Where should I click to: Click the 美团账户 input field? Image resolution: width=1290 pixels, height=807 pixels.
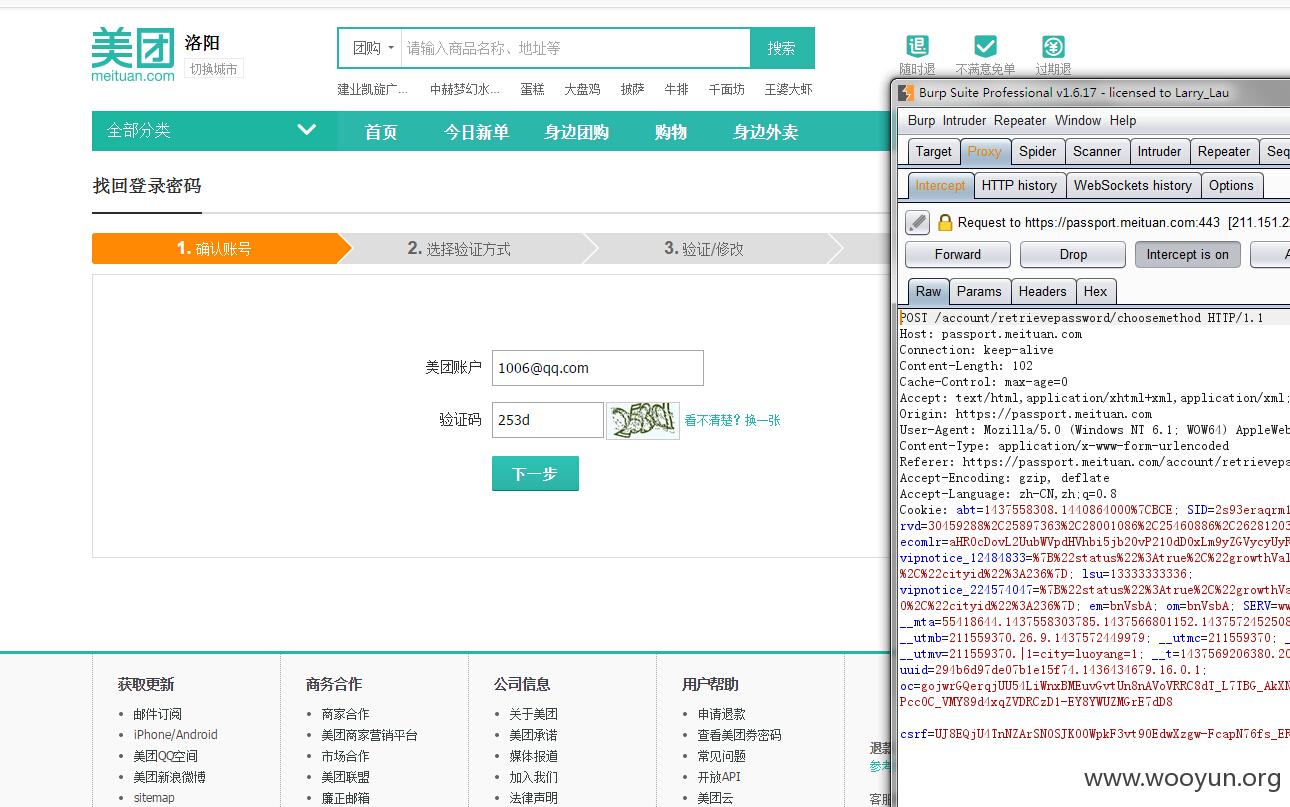(598, 368)
